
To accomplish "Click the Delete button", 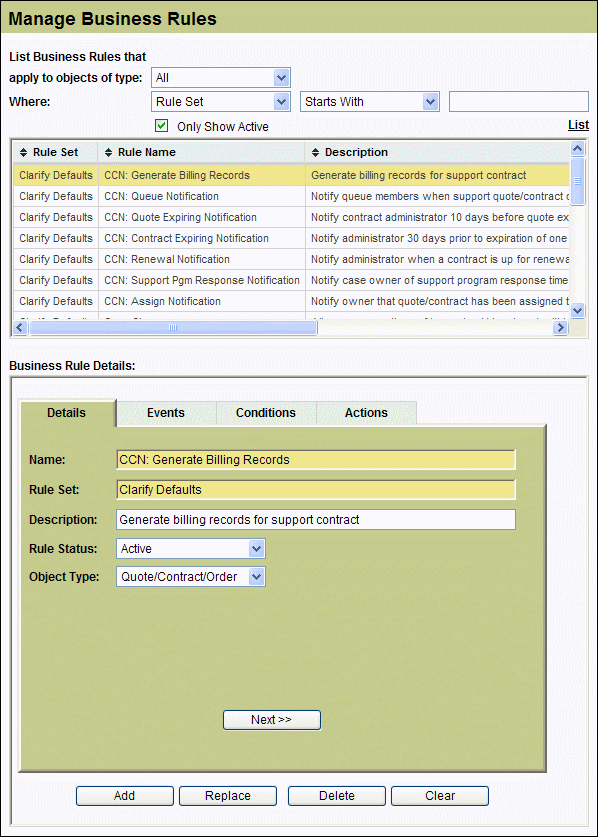I will (337, 795).
